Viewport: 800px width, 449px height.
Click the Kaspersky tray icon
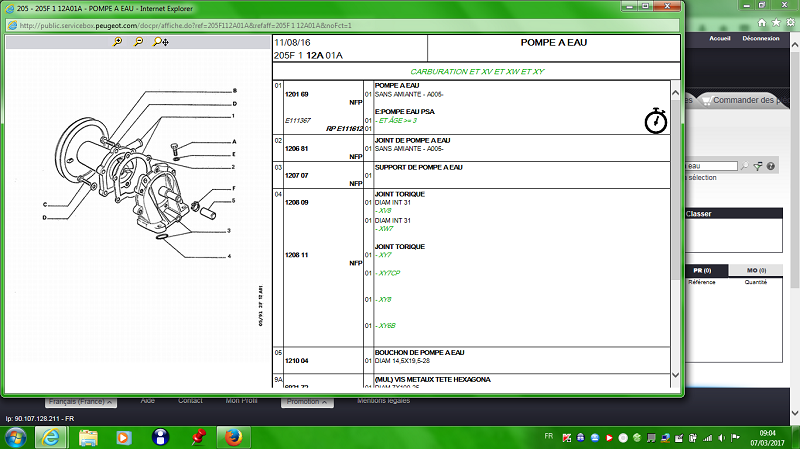click(x=566, y=438)
